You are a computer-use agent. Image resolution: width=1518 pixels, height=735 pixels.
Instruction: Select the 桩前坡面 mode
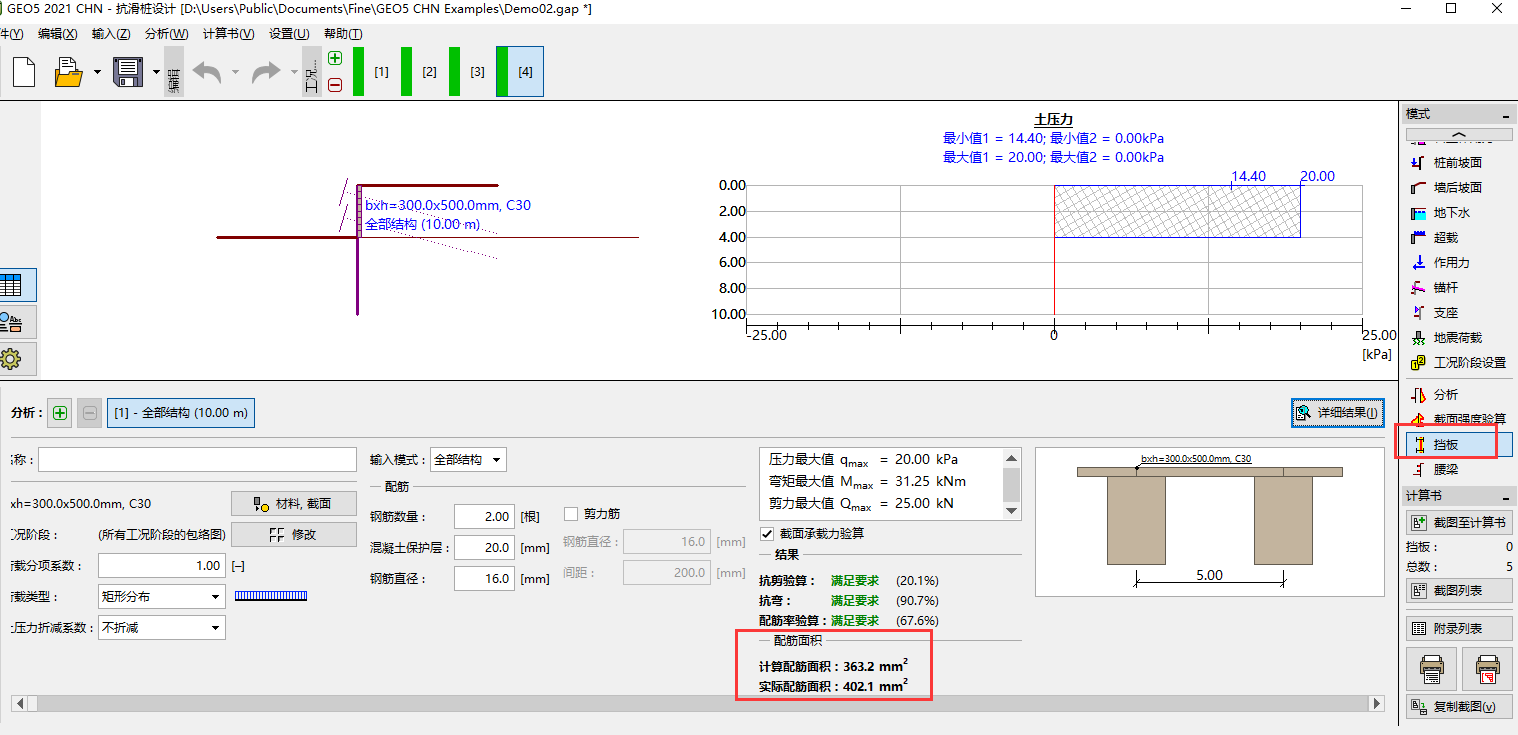pos(1458,163)
